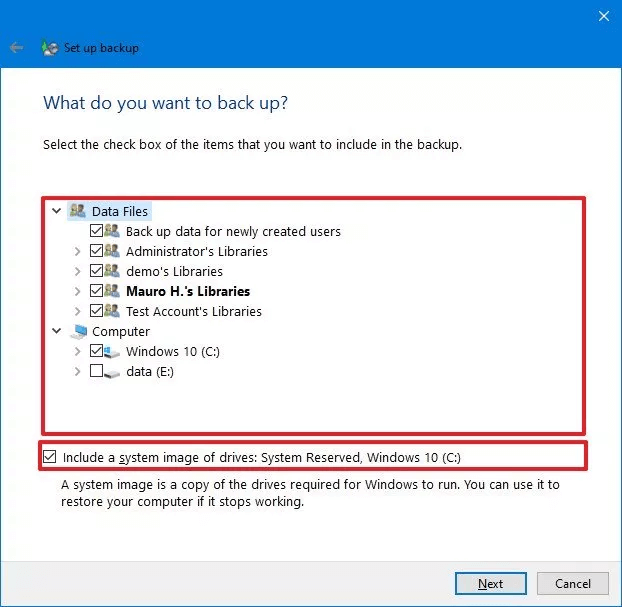
Task: Click 'Back up data for newly created users' text
Action: coord(233,231)
